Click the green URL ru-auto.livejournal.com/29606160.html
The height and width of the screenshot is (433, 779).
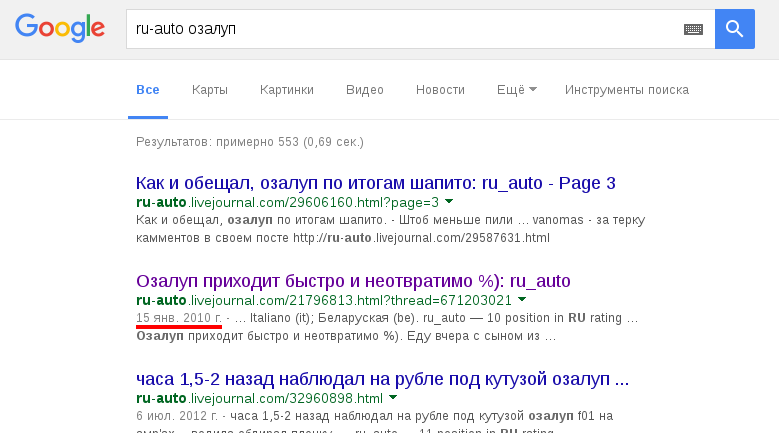[287, 203]
